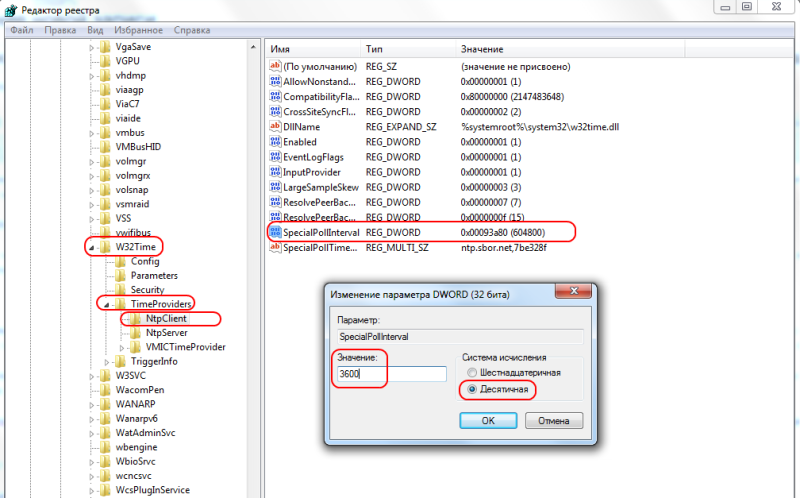This screenshot has height=498, width=800.
Task: Collapse the W32Time tree node
Action: [92, 247]
